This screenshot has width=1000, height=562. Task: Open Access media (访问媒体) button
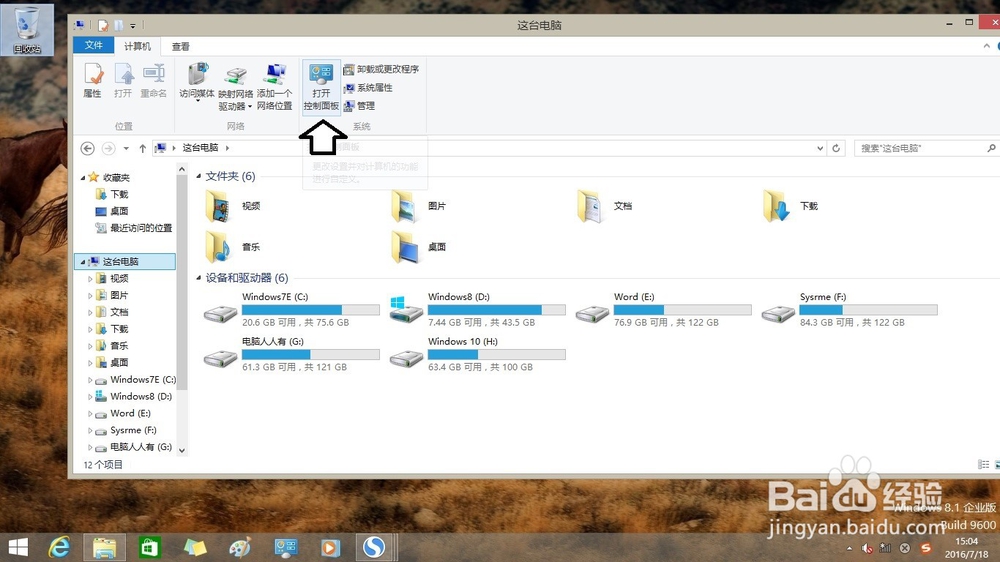point(196,82)
